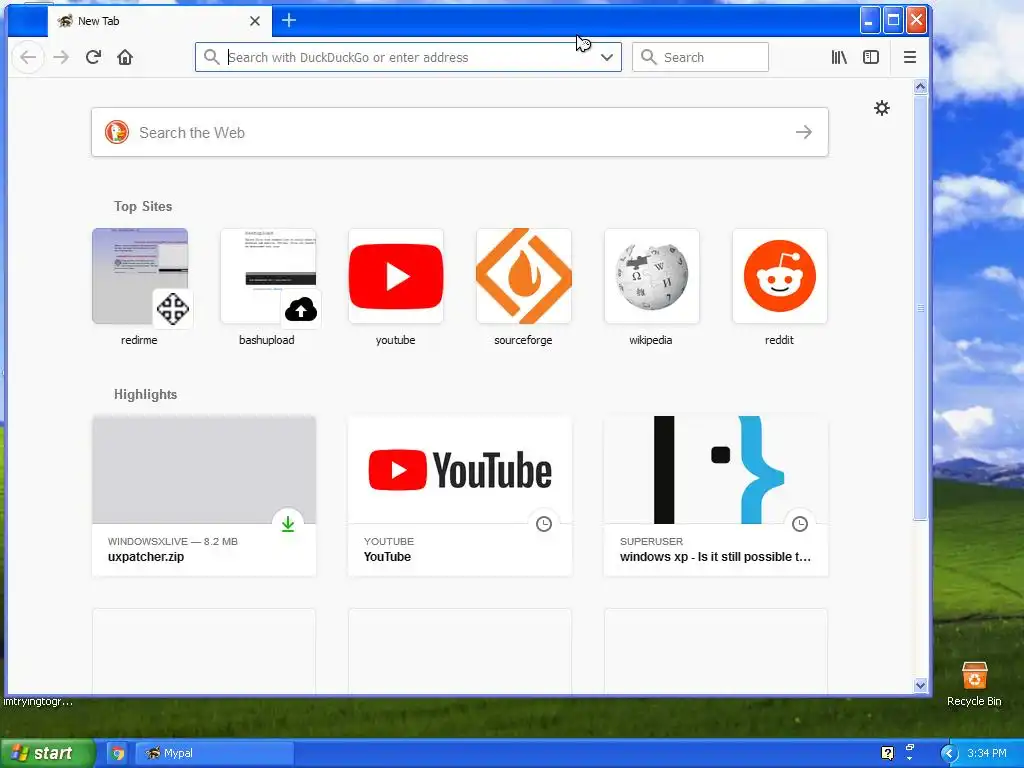This screenshot has height=768, width=1024.
Task: Click the forward navigation arrow
Action: [61, 57]
